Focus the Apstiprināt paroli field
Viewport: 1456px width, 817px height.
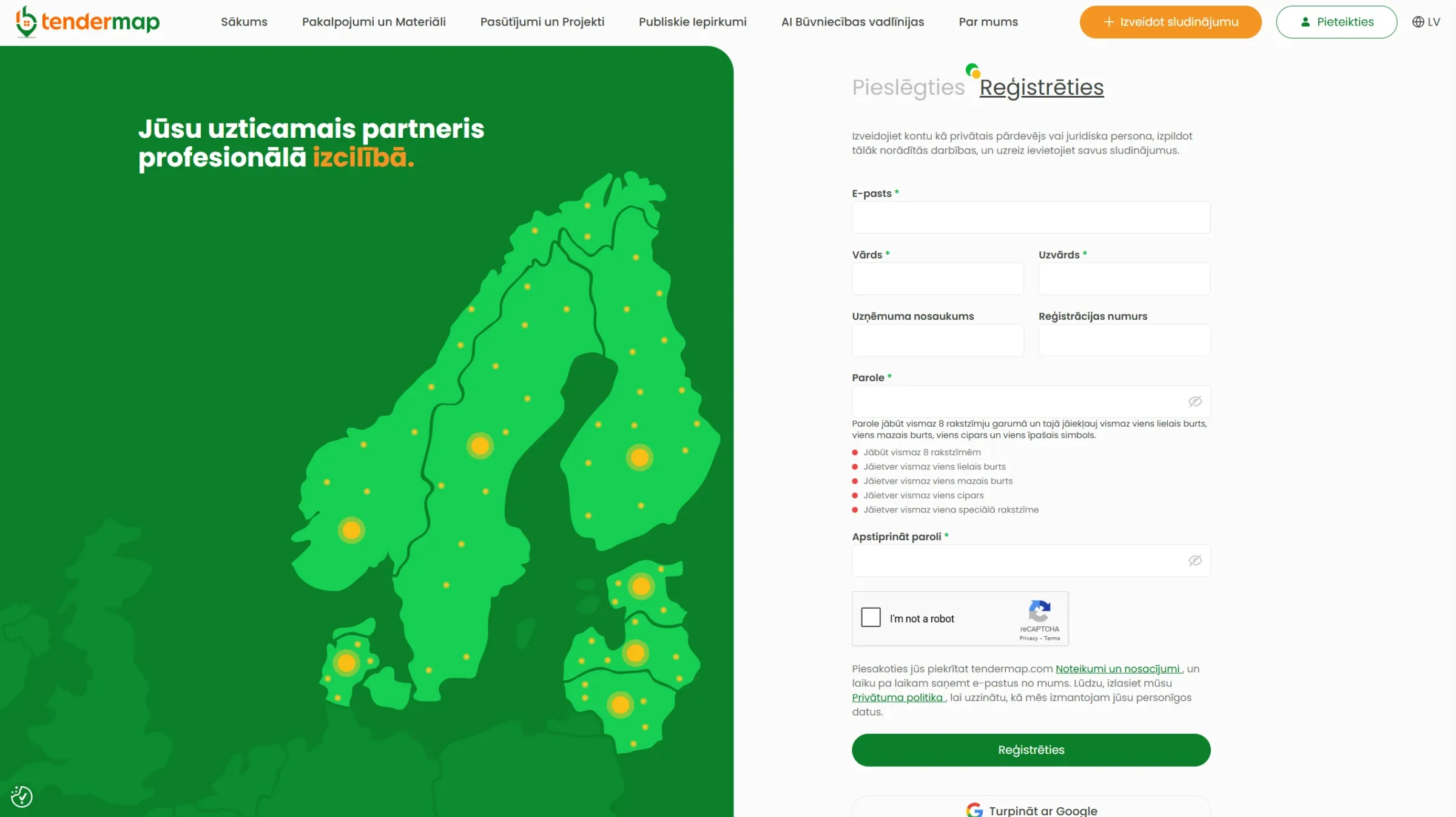tap(1031, 560)
